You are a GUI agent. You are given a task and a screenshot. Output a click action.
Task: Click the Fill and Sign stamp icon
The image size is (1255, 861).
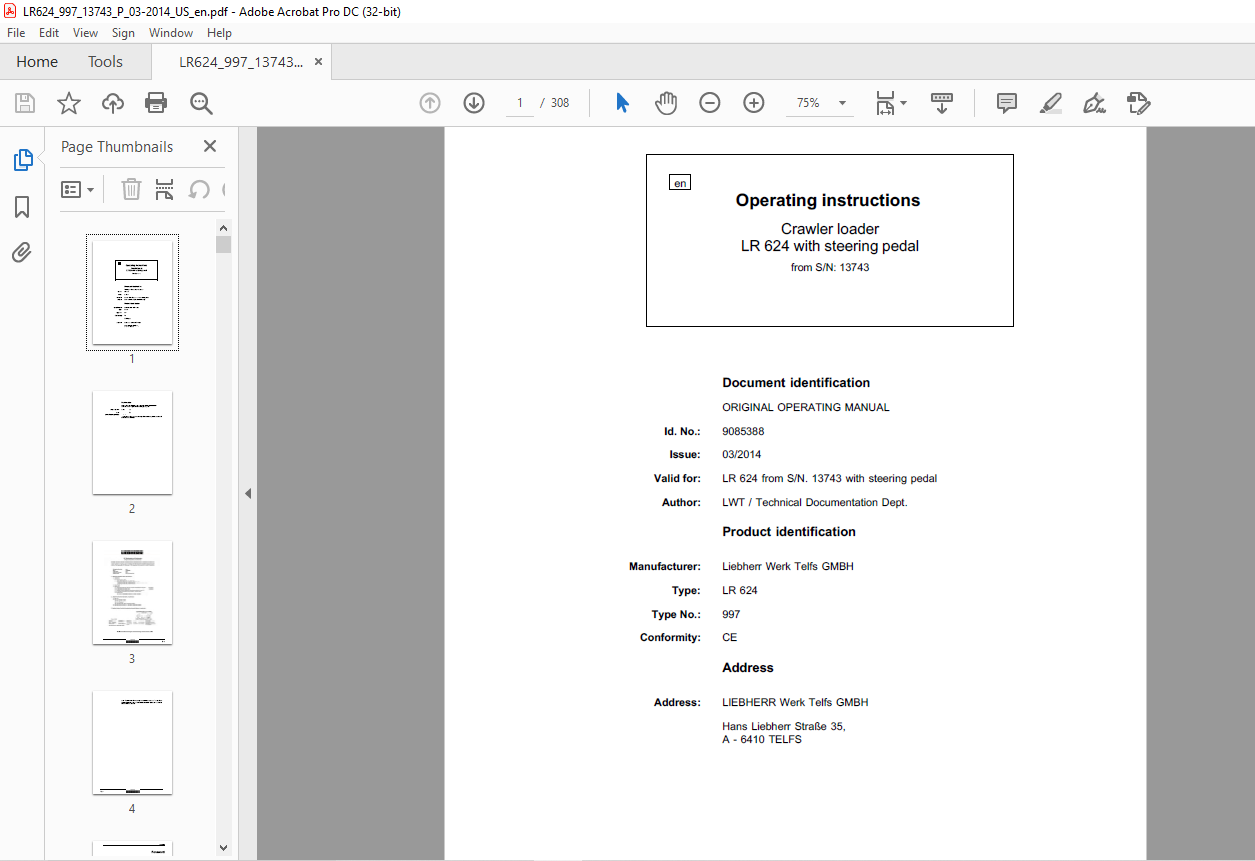click(1139, 103)
